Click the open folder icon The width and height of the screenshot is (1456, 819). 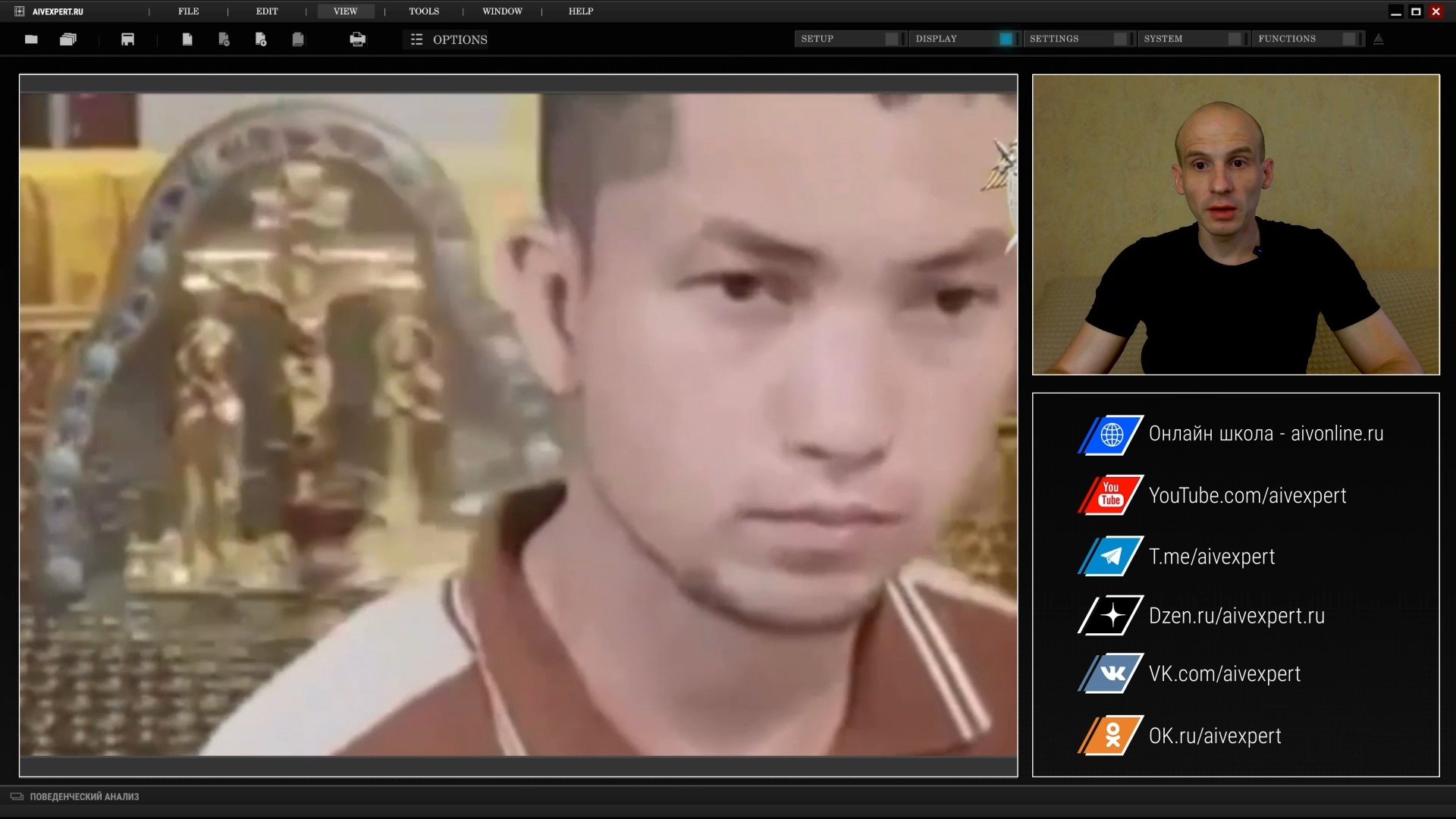click(31, 39)
